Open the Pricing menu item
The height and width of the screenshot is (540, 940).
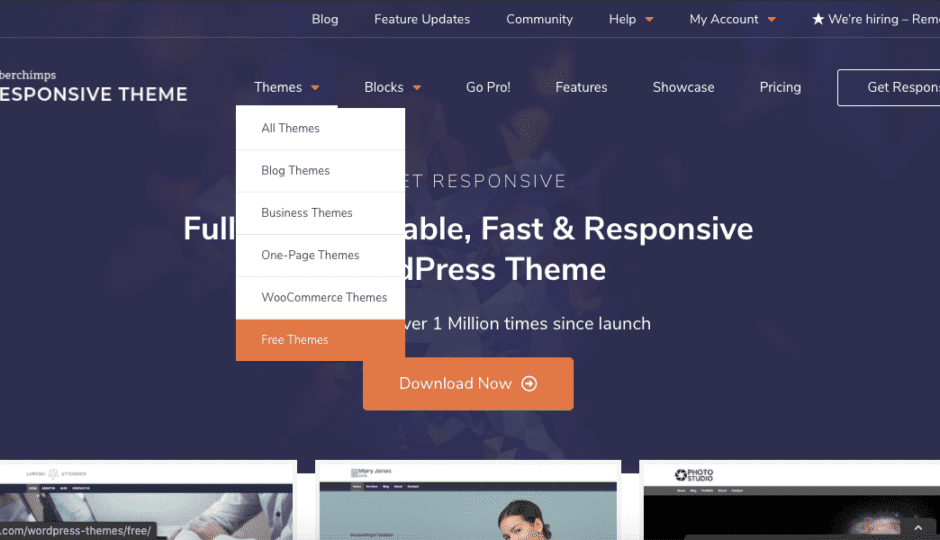click(x=780, y=88)
